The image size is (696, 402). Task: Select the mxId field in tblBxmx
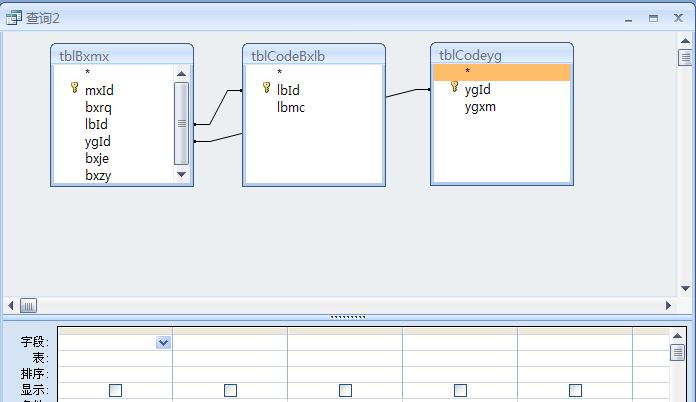pos(99,91)
